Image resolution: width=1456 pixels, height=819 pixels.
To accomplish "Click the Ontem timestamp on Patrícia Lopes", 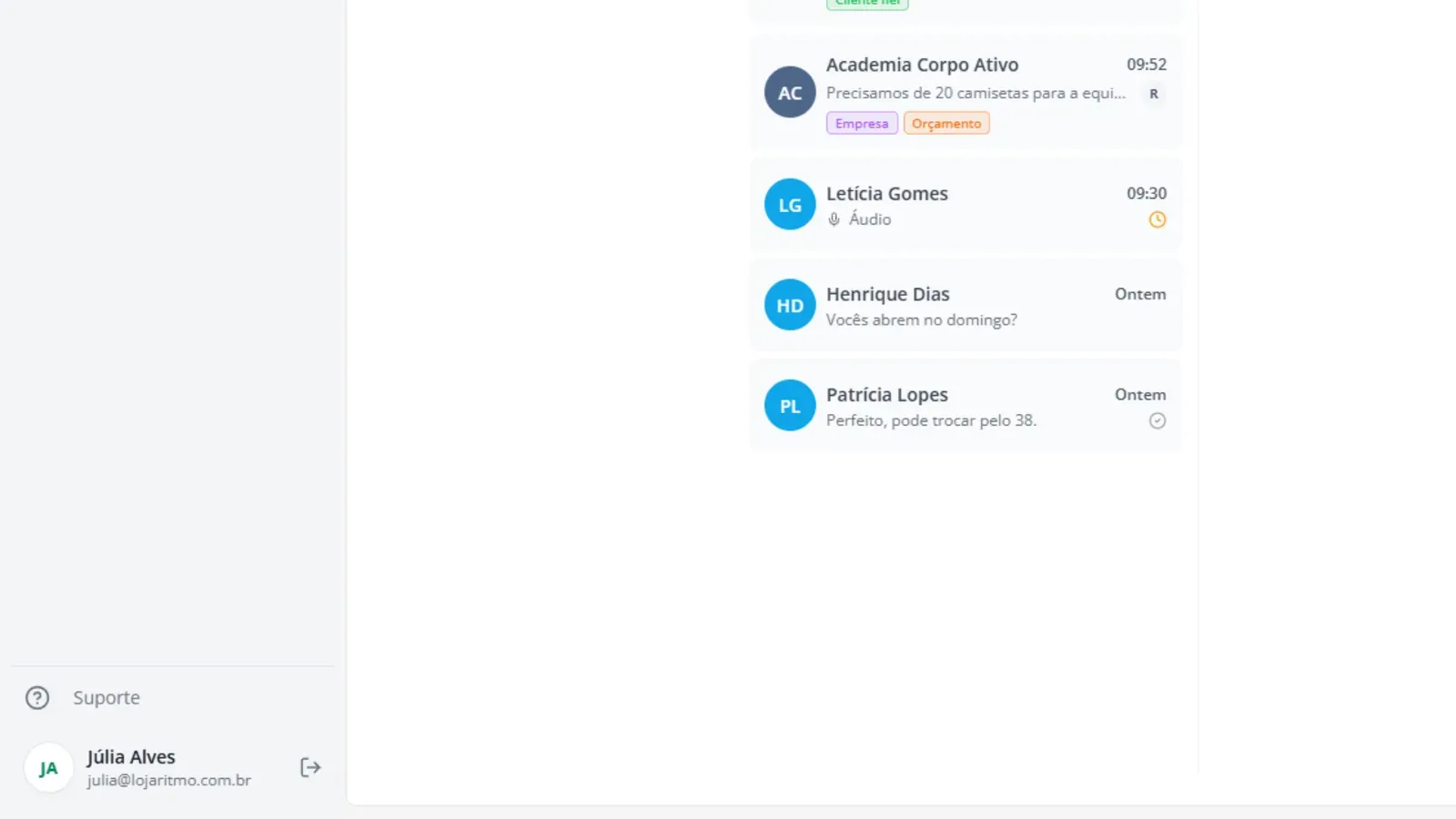I will point(1140,395).
